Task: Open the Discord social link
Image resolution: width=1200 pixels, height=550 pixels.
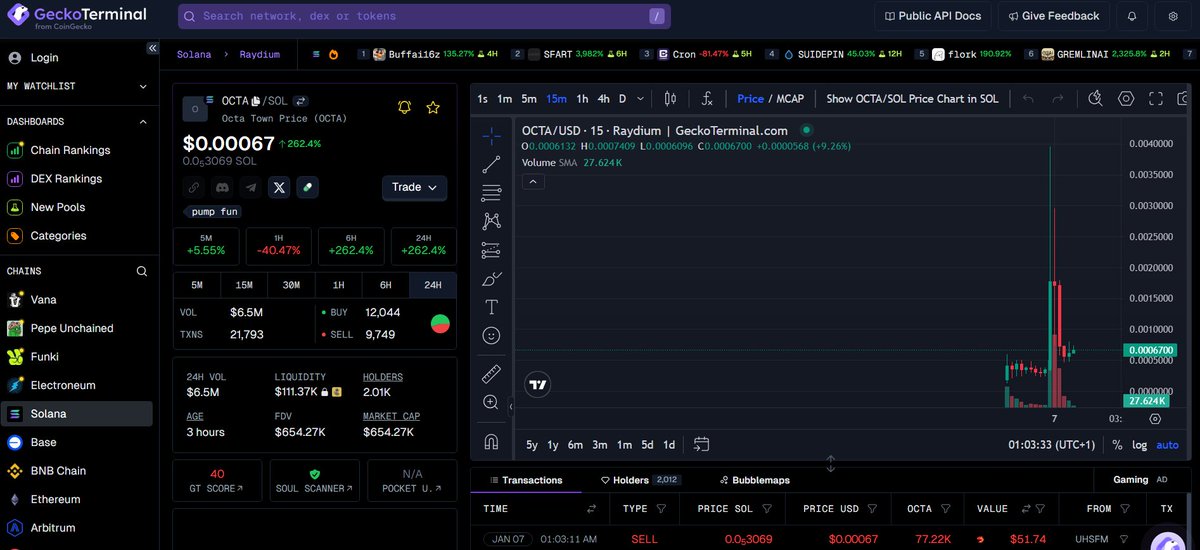Action: (x=222, y=187)
